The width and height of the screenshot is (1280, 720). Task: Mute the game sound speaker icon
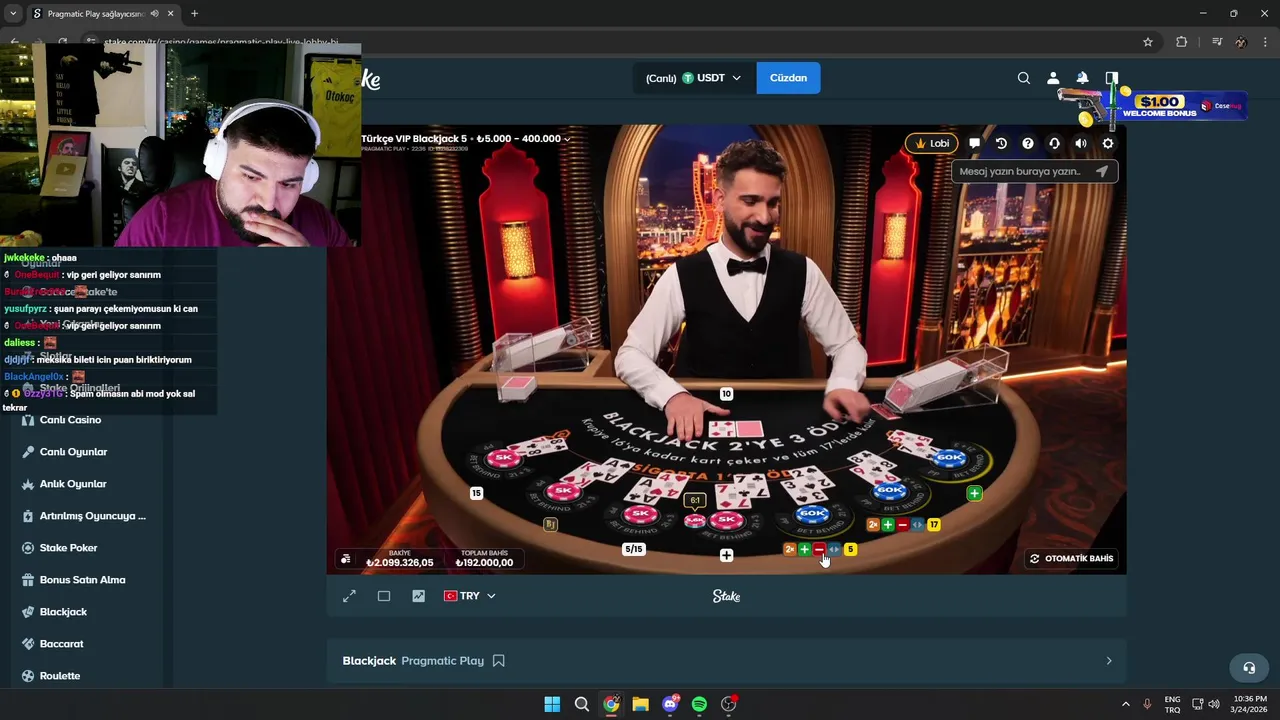[x=1081, y=143]
